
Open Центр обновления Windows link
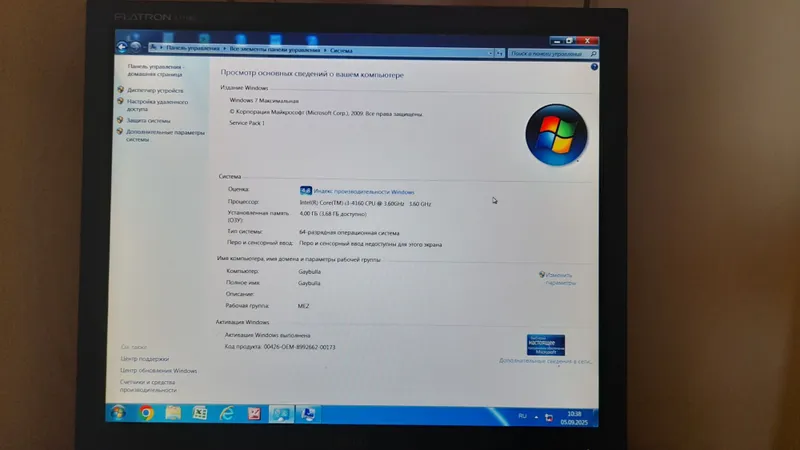tap(158, 370)
